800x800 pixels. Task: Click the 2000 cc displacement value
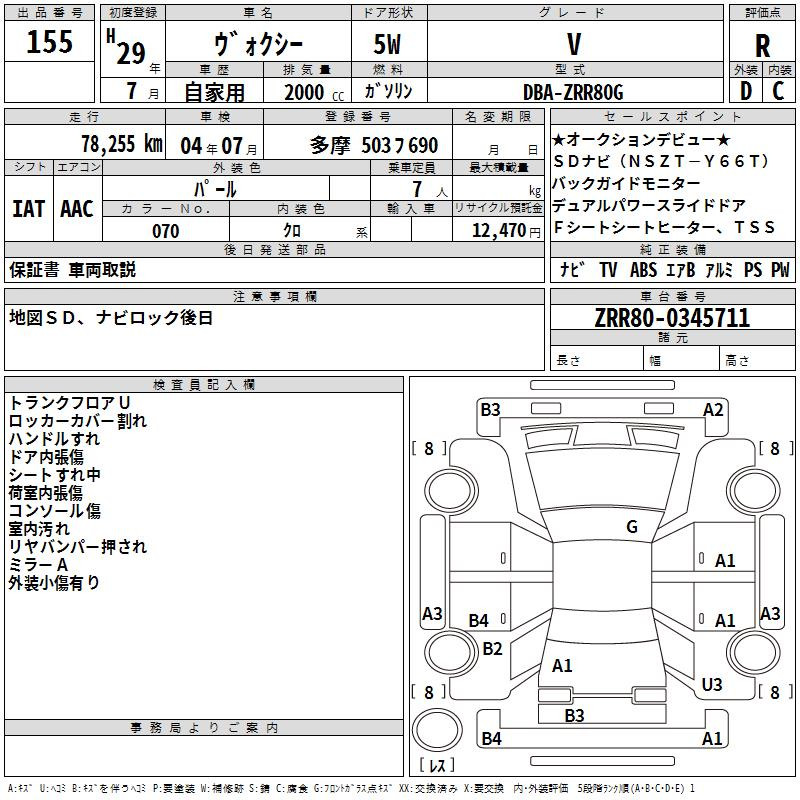click(314, 92)
